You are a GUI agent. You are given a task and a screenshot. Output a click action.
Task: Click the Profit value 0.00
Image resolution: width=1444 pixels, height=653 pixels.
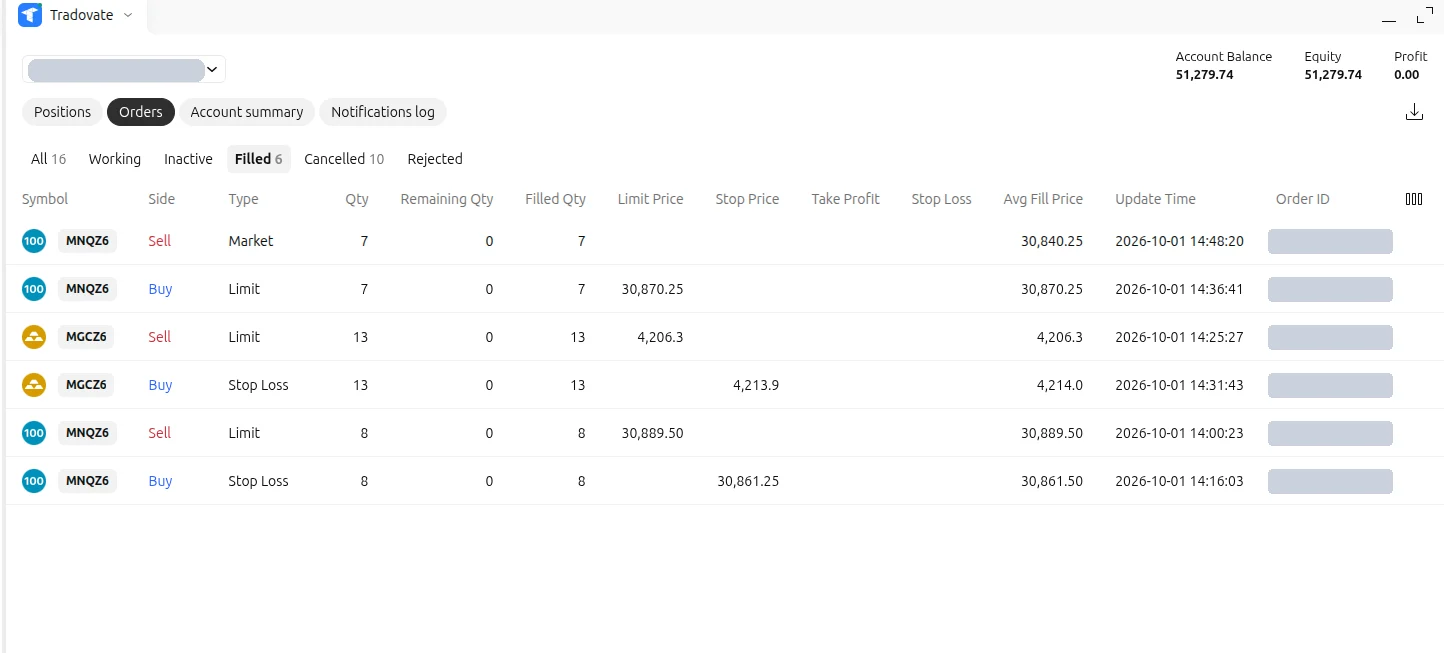click(1406, 75)
